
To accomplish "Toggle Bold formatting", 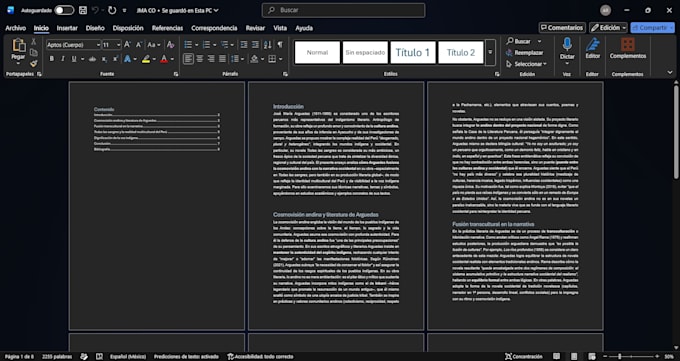I will (52, 59).
